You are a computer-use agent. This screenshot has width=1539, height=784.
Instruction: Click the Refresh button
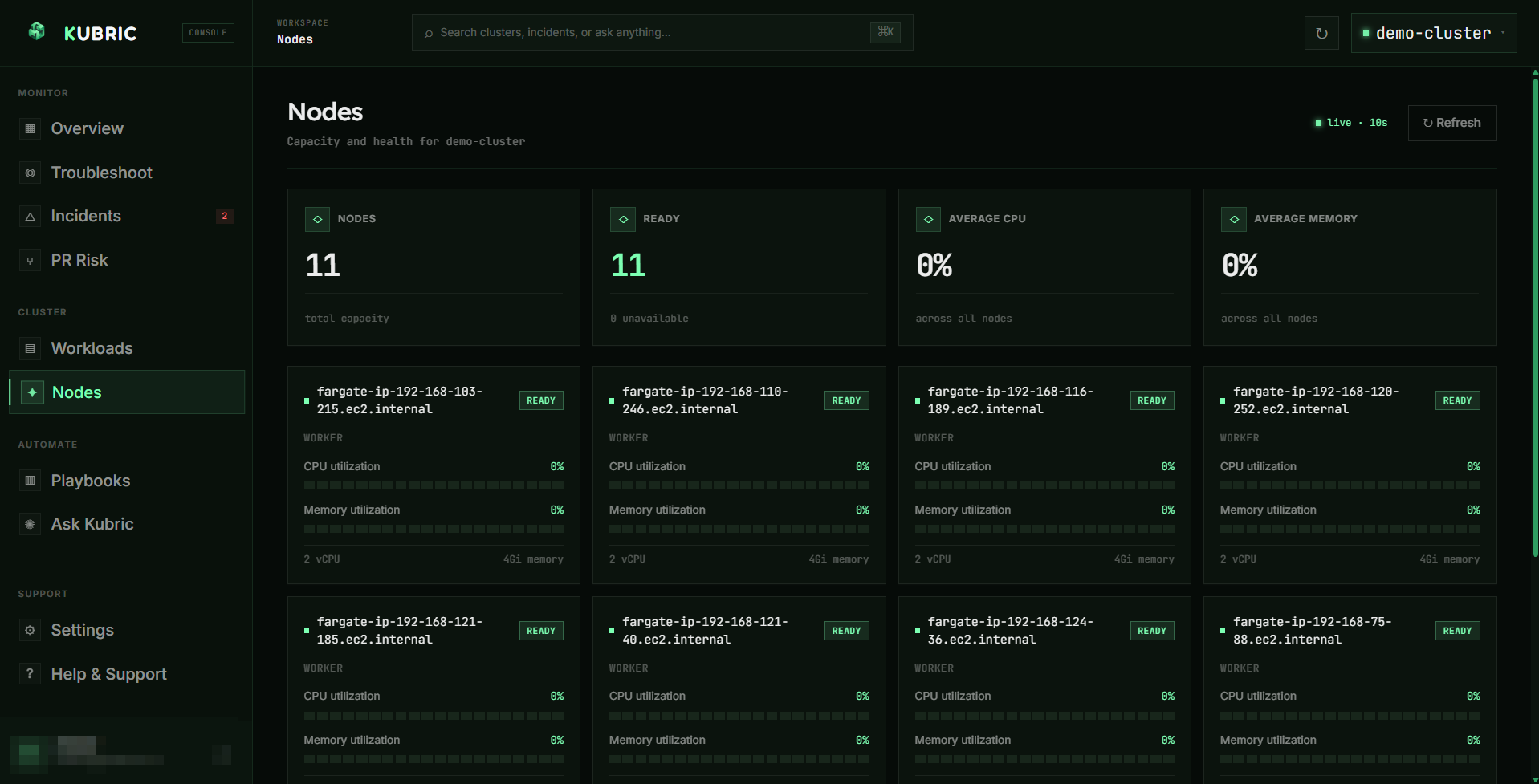click(1452, 123)
